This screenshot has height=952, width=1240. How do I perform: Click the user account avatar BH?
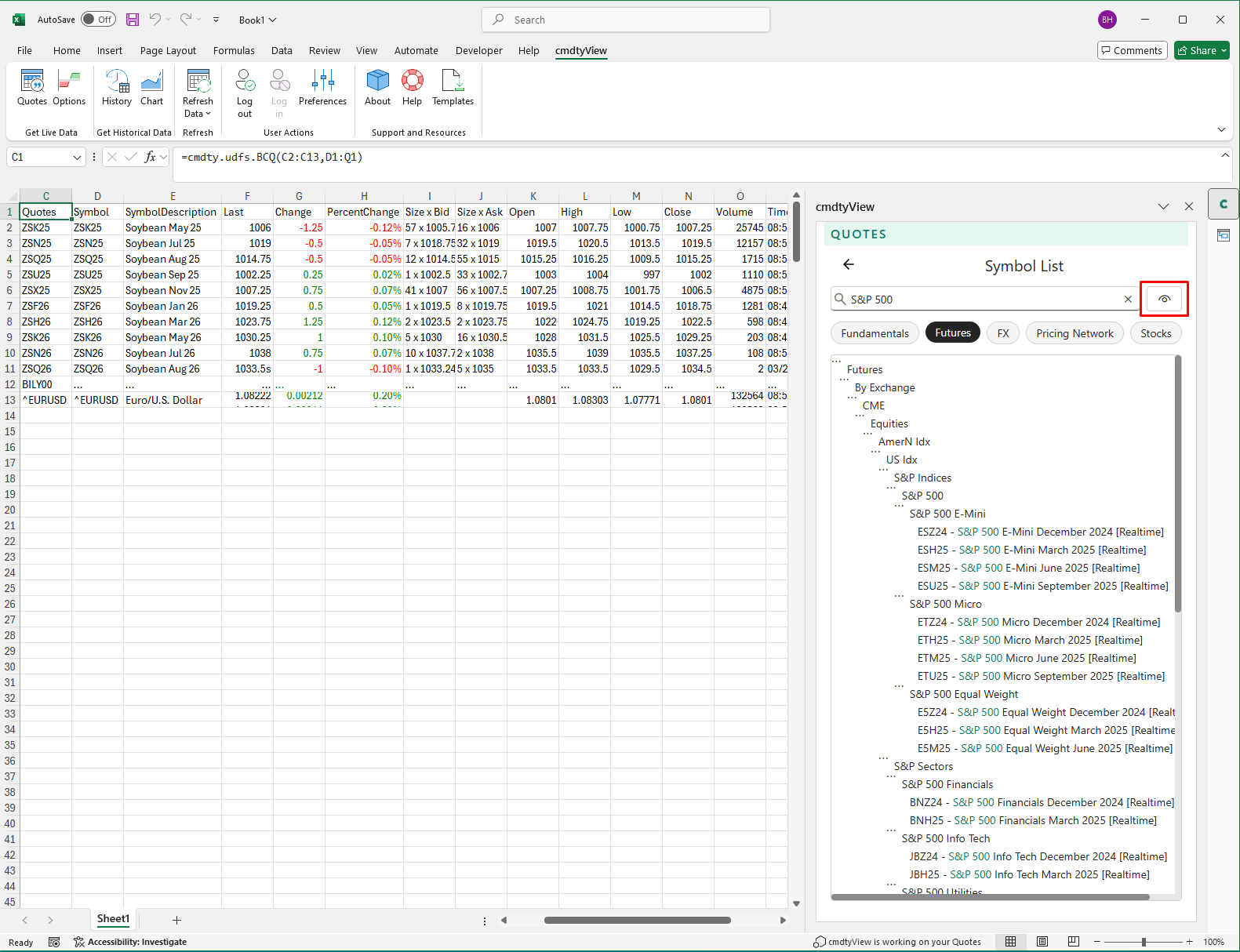pyautogui.click(x=1107, y=20)
